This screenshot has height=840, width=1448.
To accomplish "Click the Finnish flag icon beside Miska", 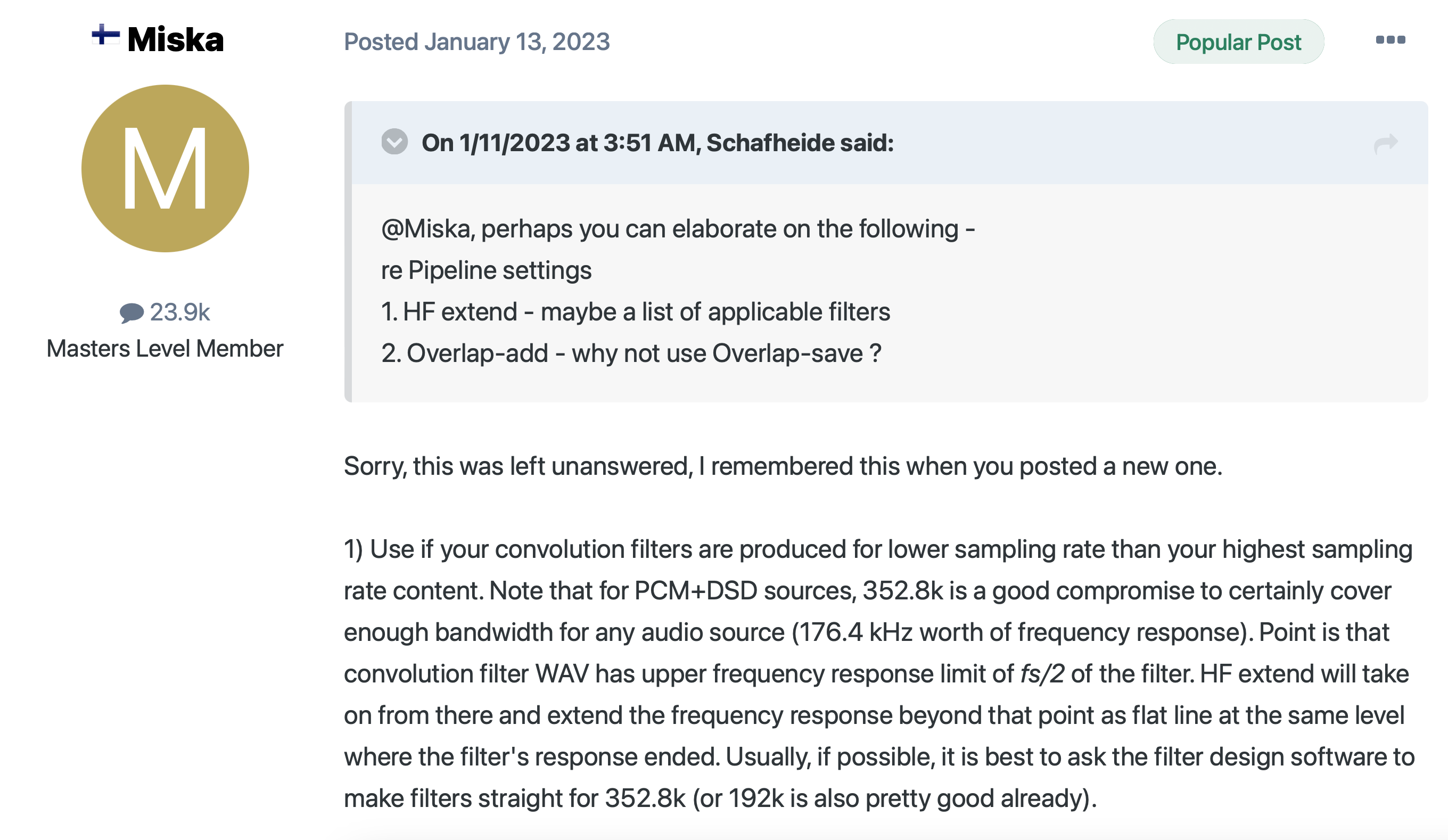I will point(106,36).
